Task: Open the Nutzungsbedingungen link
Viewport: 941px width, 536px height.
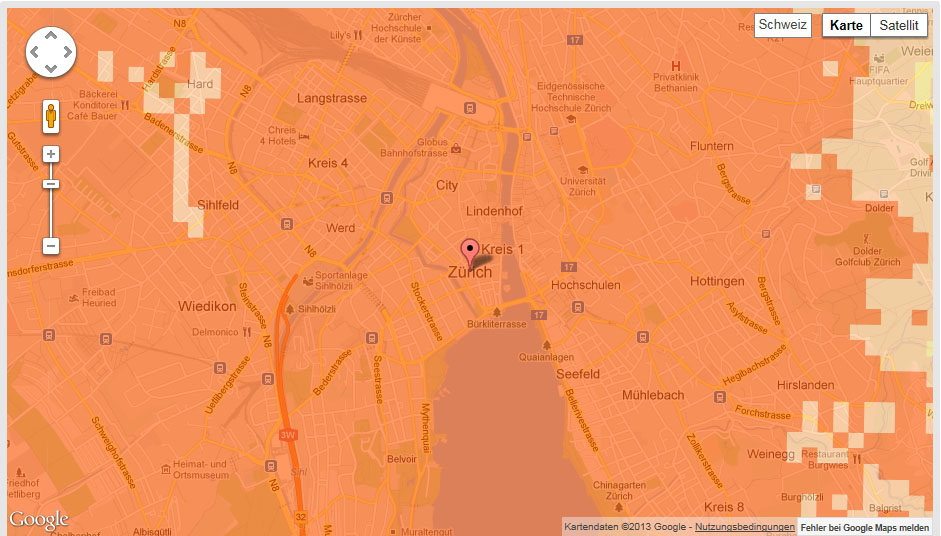Action: [x=745, y=526]
